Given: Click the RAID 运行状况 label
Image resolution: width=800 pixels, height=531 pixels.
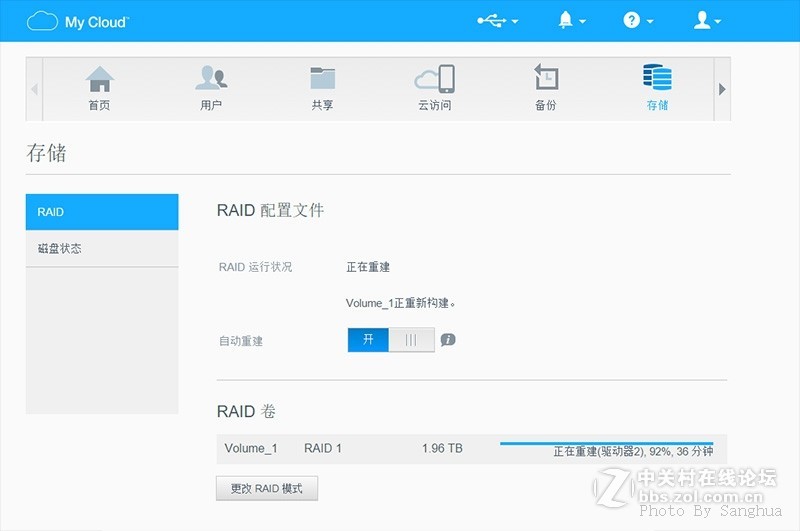Looking at the screenshot, I should click(255, 267).
